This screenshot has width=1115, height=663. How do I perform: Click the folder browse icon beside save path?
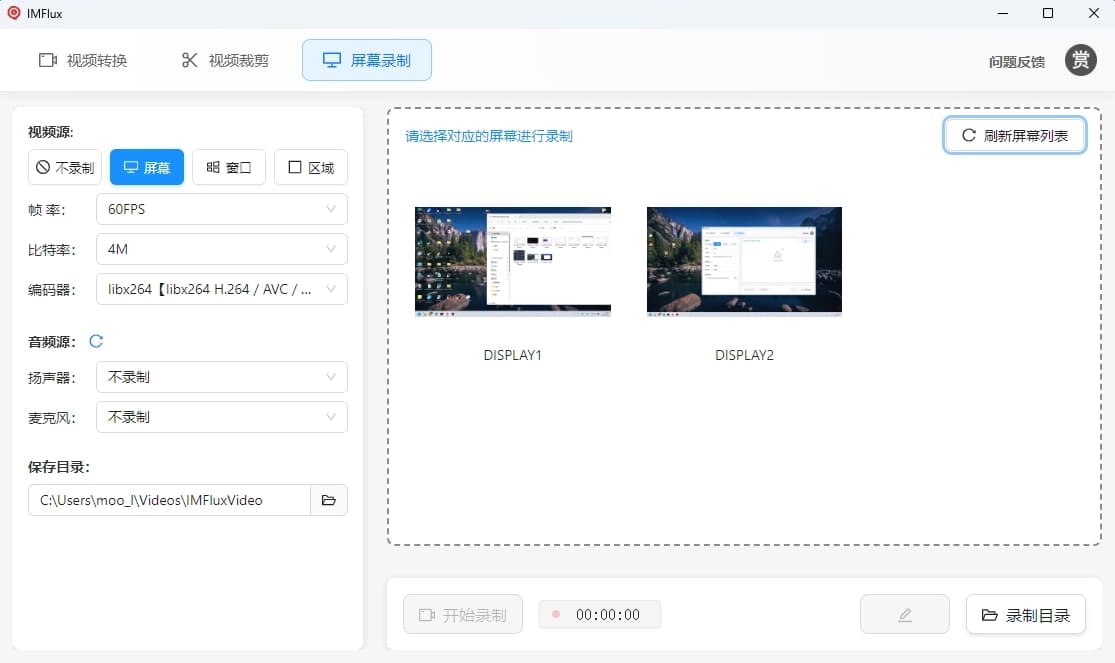coord(328,500)
